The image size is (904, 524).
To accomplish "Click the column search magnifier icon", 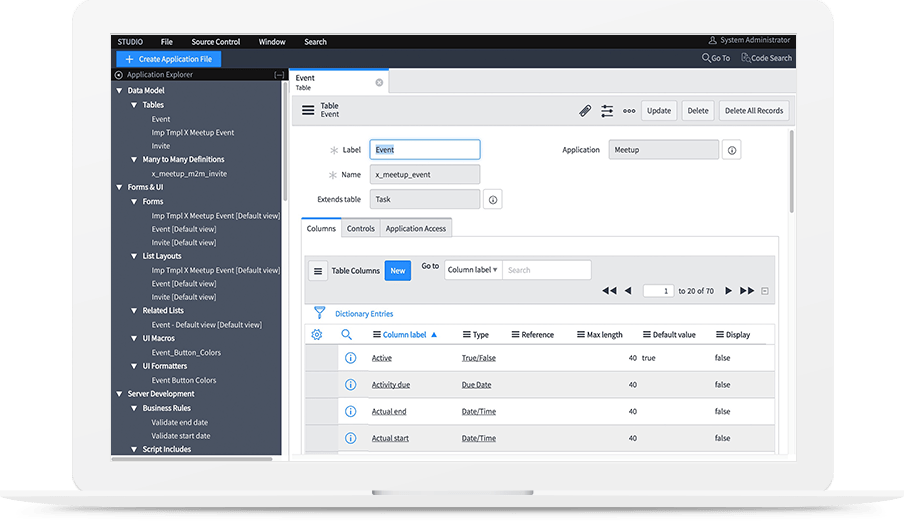I will click(347, 335).
